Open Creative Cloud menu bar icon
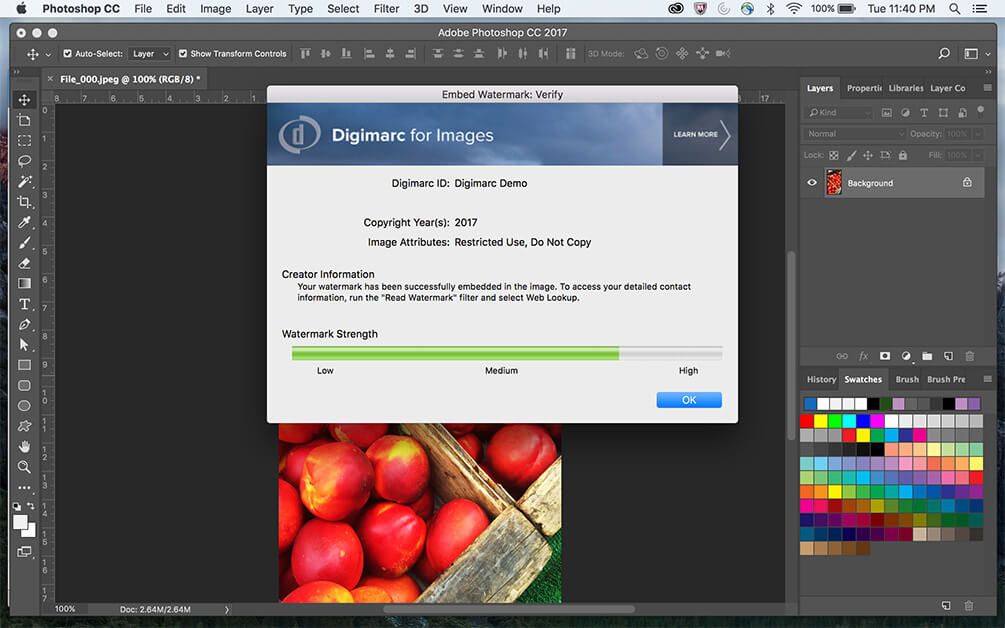Viewport: 1005px width, 628px height. coord(676,9)
